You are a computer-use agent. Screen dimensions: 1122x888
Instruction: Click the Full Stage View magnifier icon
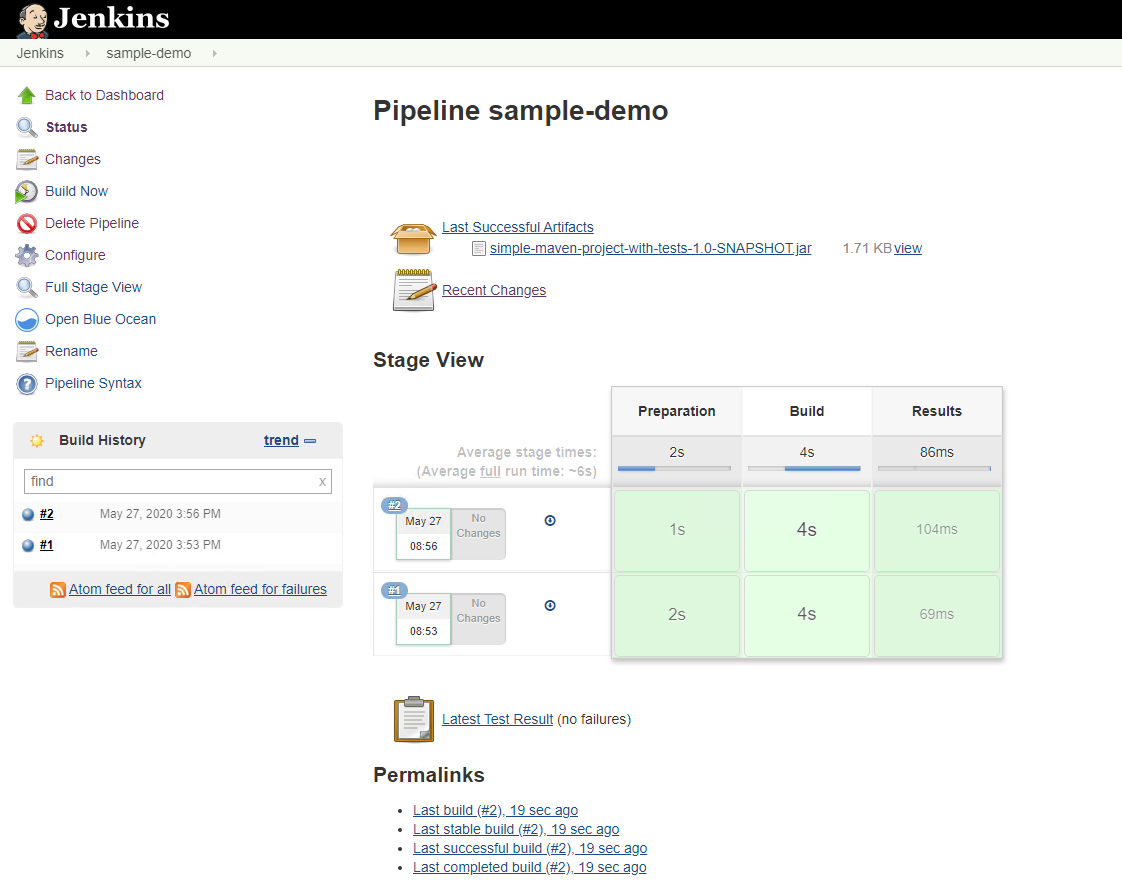click(x=26, y=288)
